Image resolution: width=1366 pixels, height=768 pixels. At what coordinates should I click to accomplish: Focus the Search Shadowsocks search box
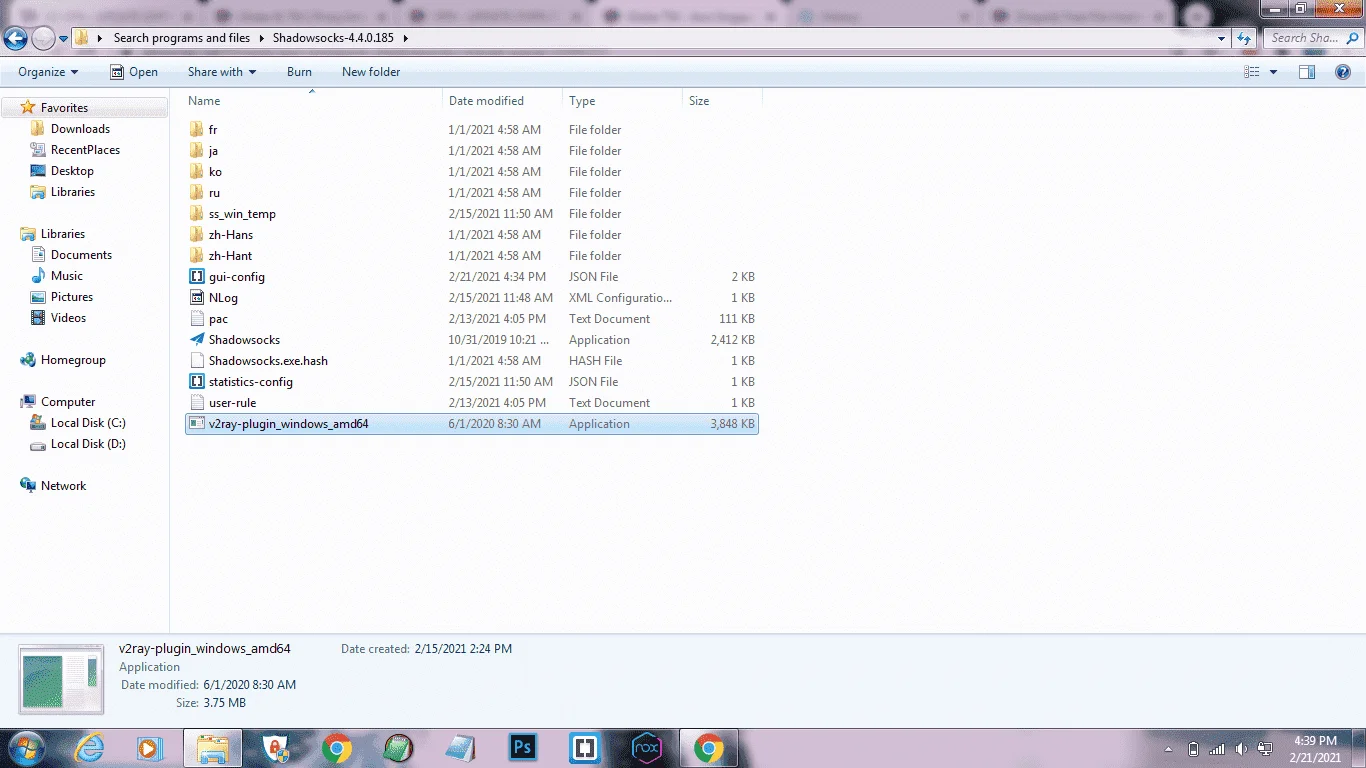click(1311, 38)
